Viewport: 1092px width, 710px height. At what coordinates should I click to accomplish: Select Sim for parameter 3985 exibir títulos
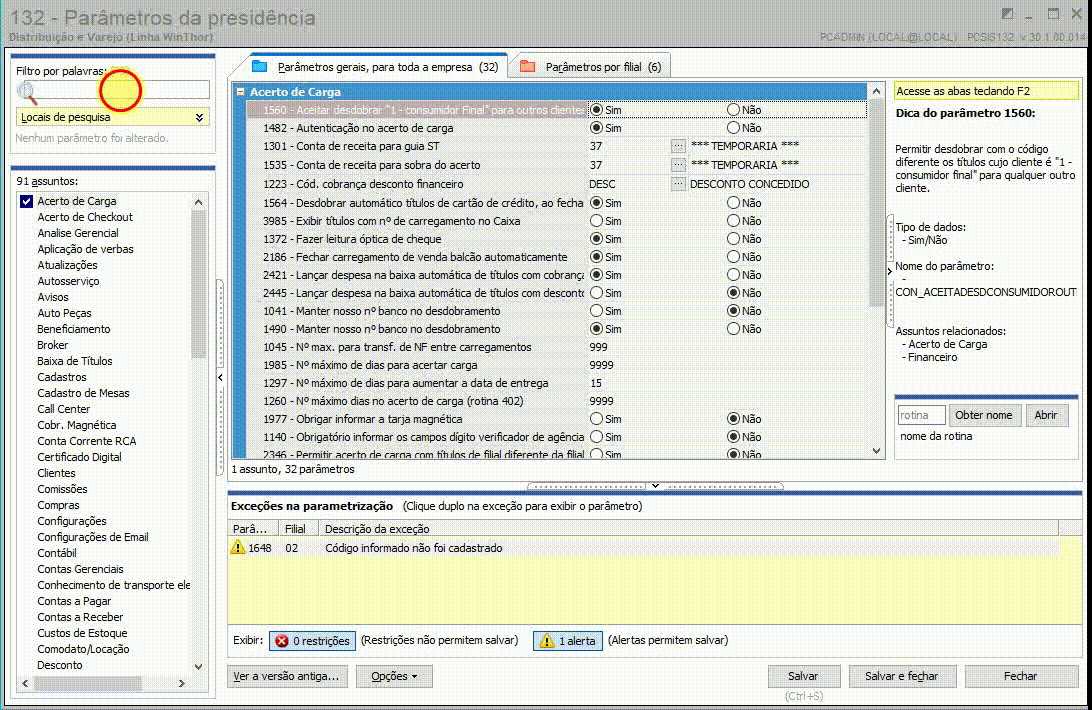point(596,221)
